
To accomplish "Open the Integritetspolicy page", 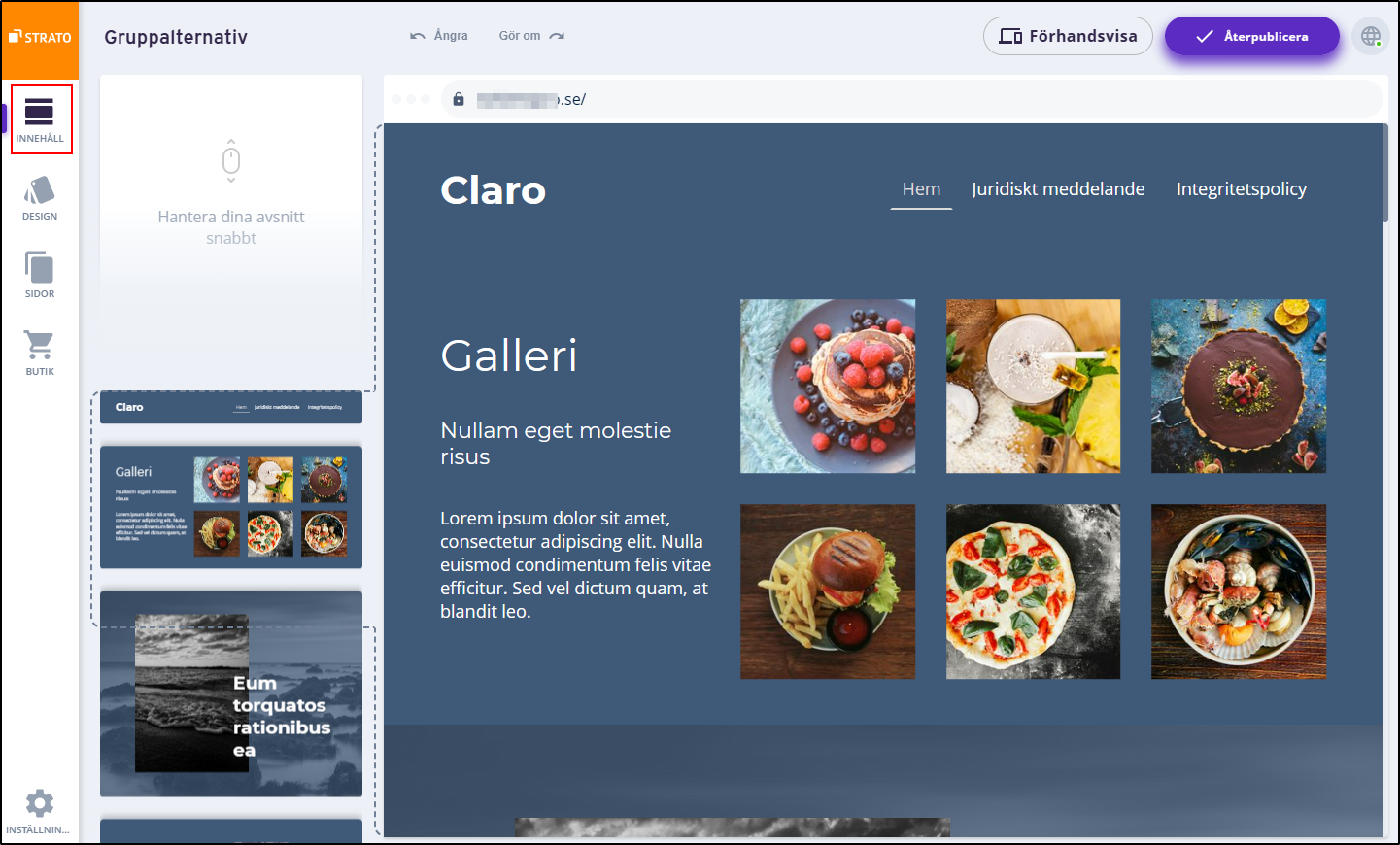I will [1241, 188].
